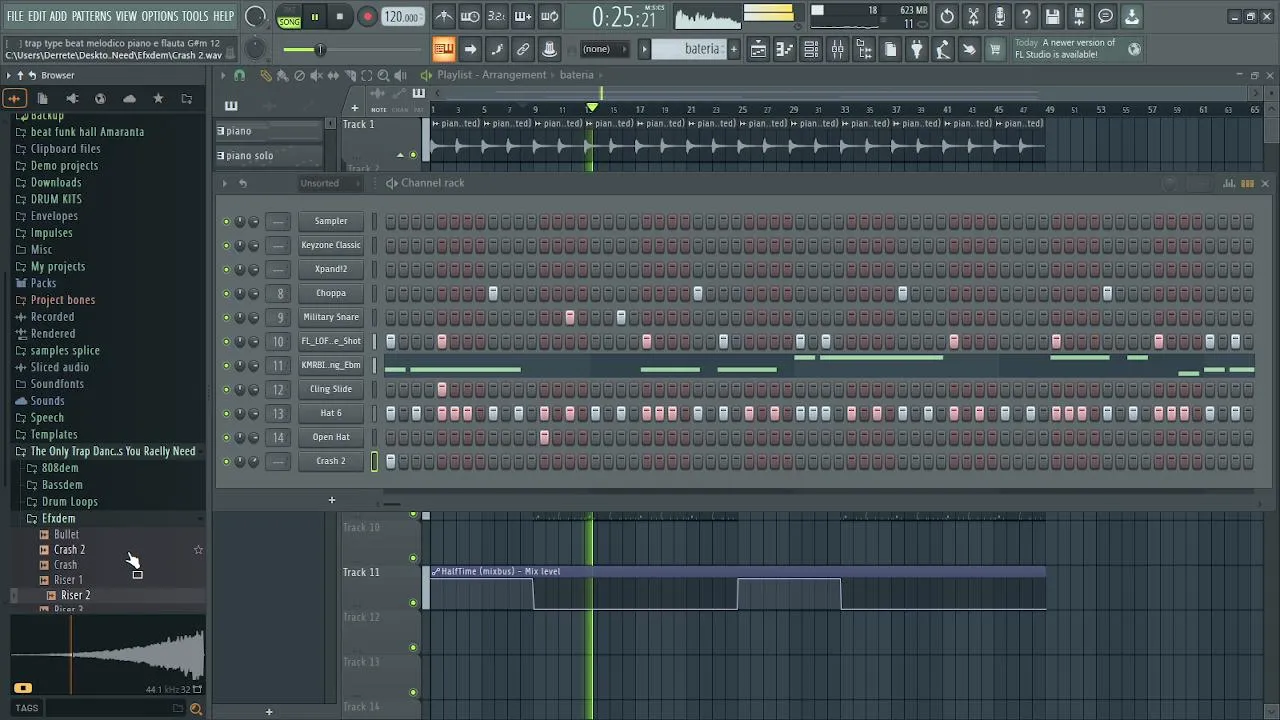Select the zoom magnifier tool in Playlist
The image size is (1280, 720).
tap(383, 75)
